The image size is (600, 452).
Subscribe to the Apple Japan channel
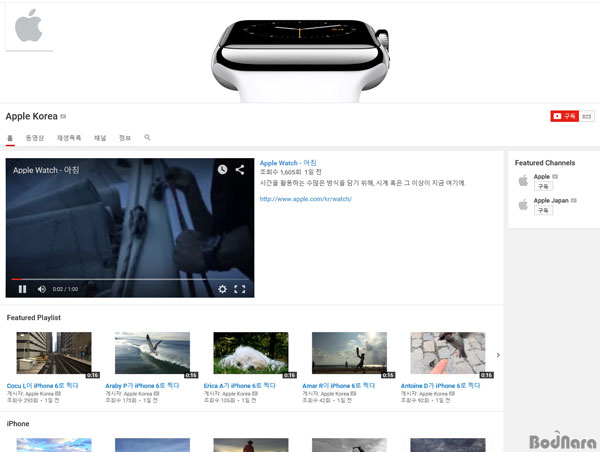pos(543,210)
